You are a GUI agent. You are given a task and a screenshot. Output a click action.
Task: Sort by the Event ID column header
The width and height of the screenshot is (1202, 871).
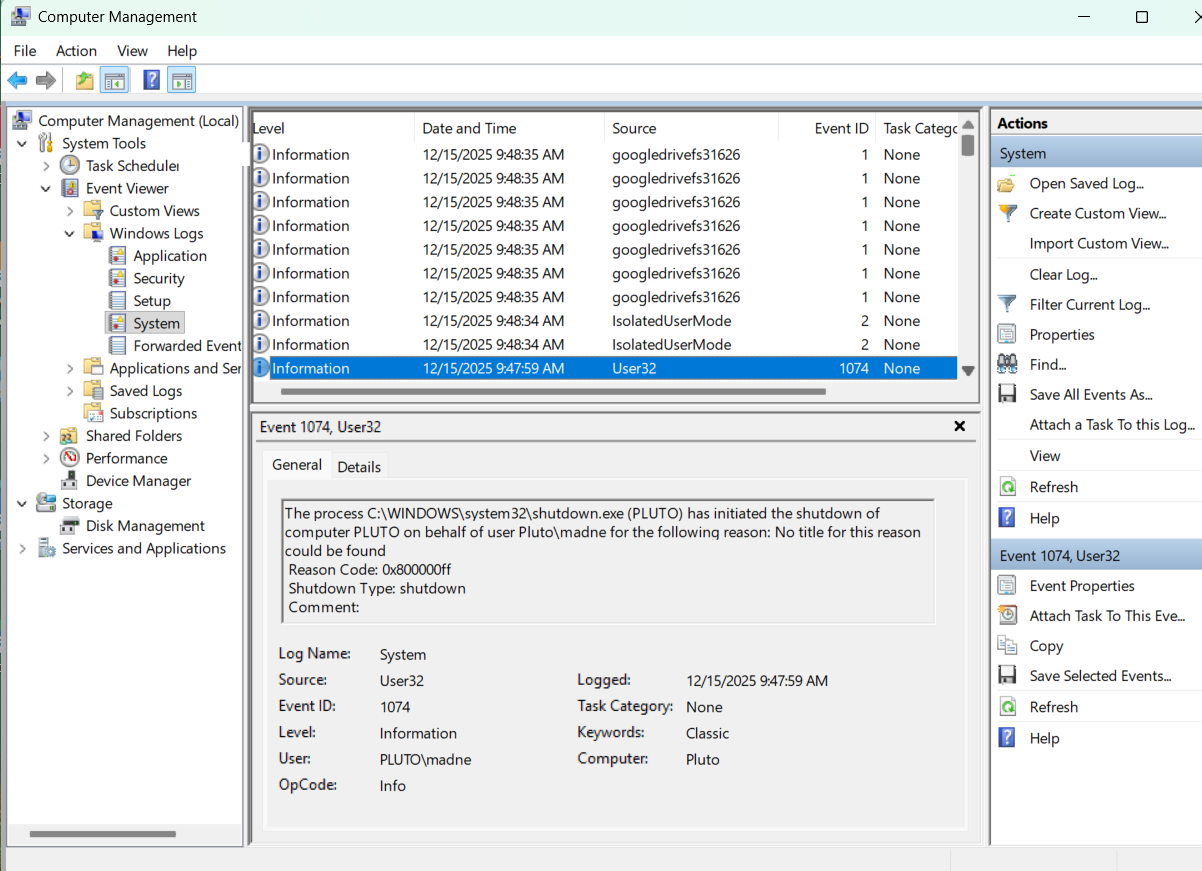[x=826, y=128]
